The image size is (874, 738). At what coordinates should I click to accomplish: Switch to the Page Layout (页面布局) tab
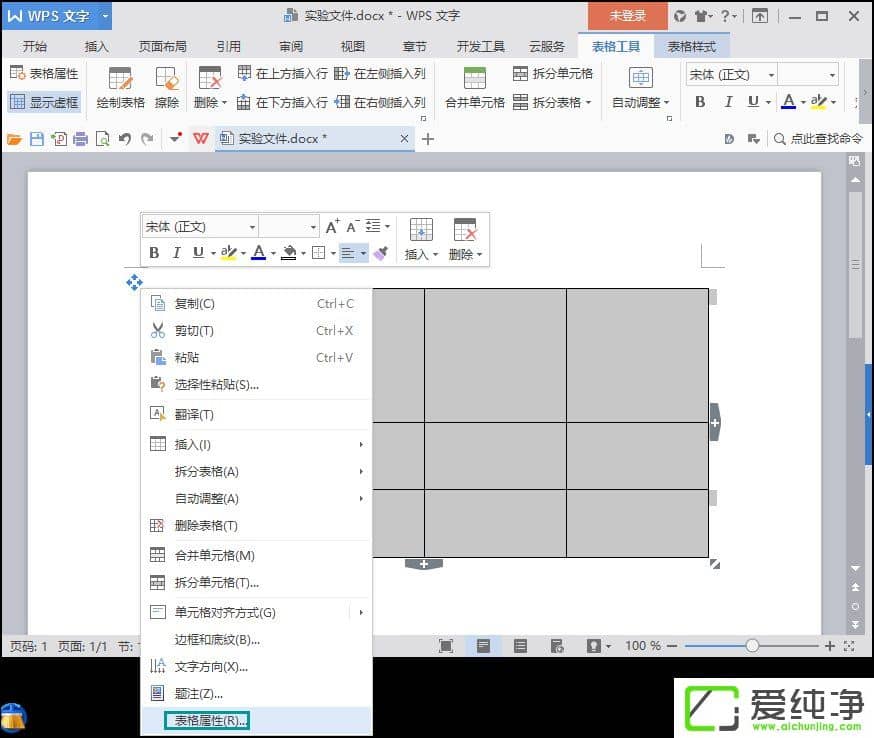tap(162, 46)
